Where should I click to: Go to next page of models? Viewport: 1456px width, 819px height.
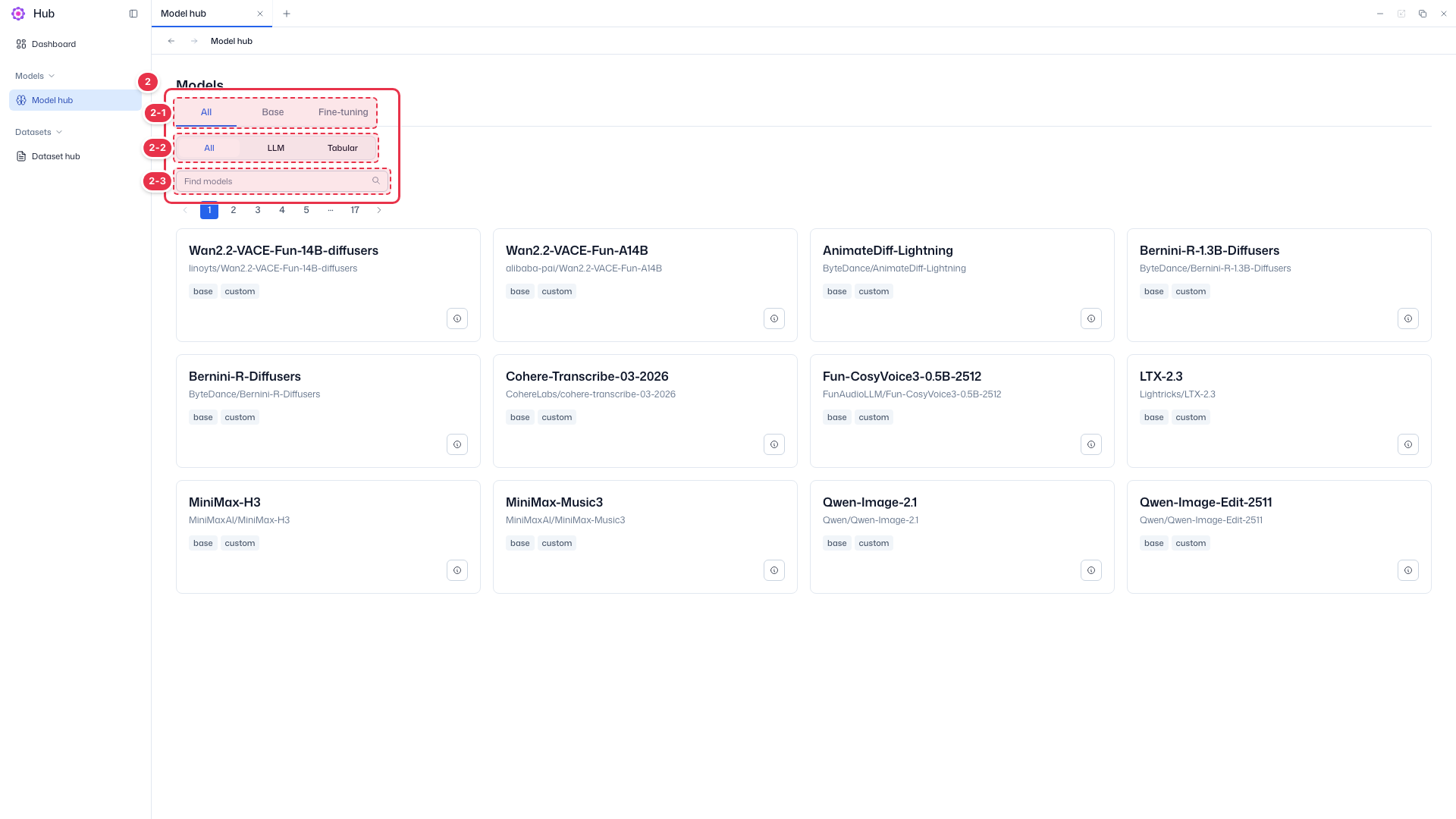(379, 210)
